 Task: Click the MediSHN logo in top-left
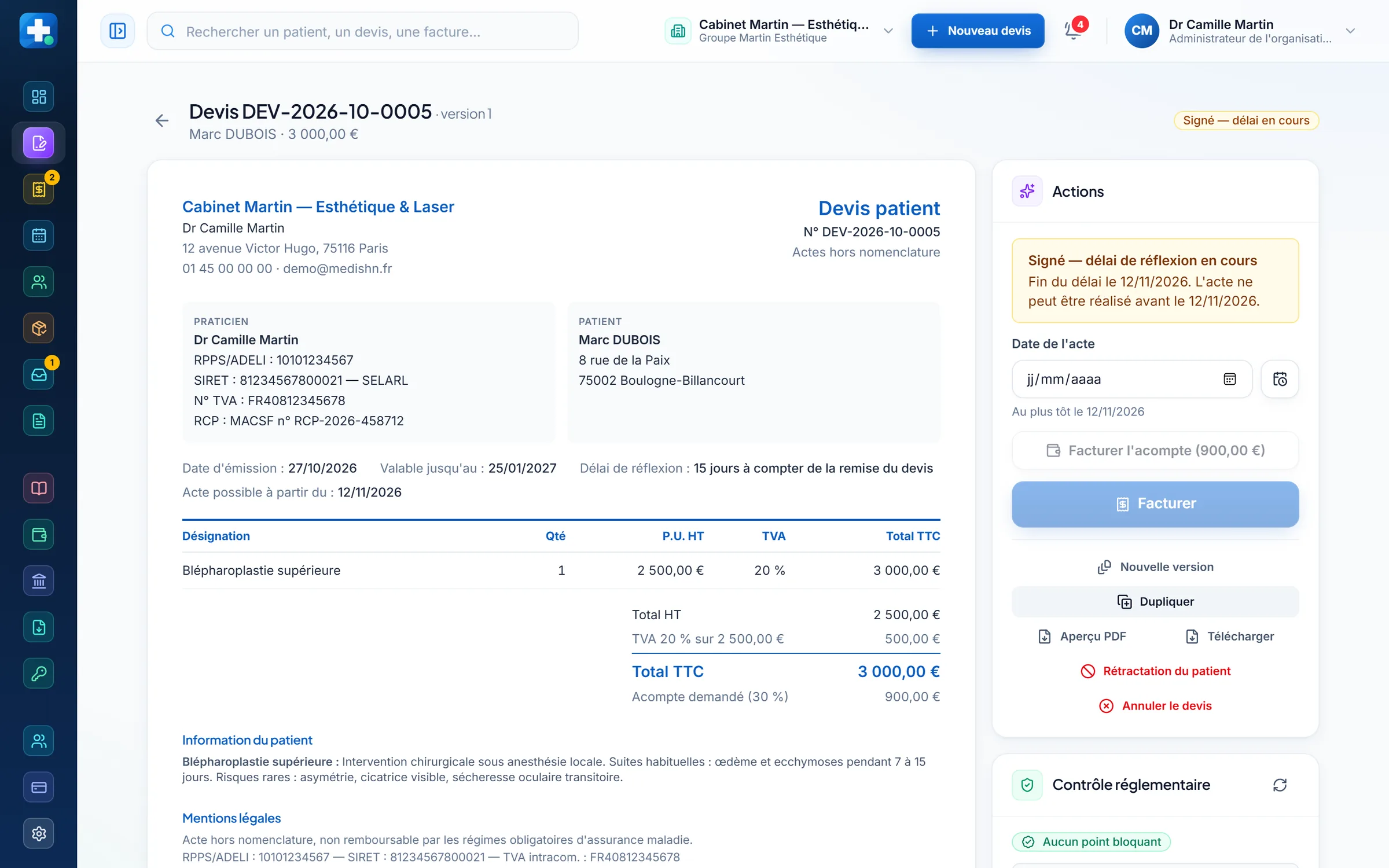[x=39, y=31]
